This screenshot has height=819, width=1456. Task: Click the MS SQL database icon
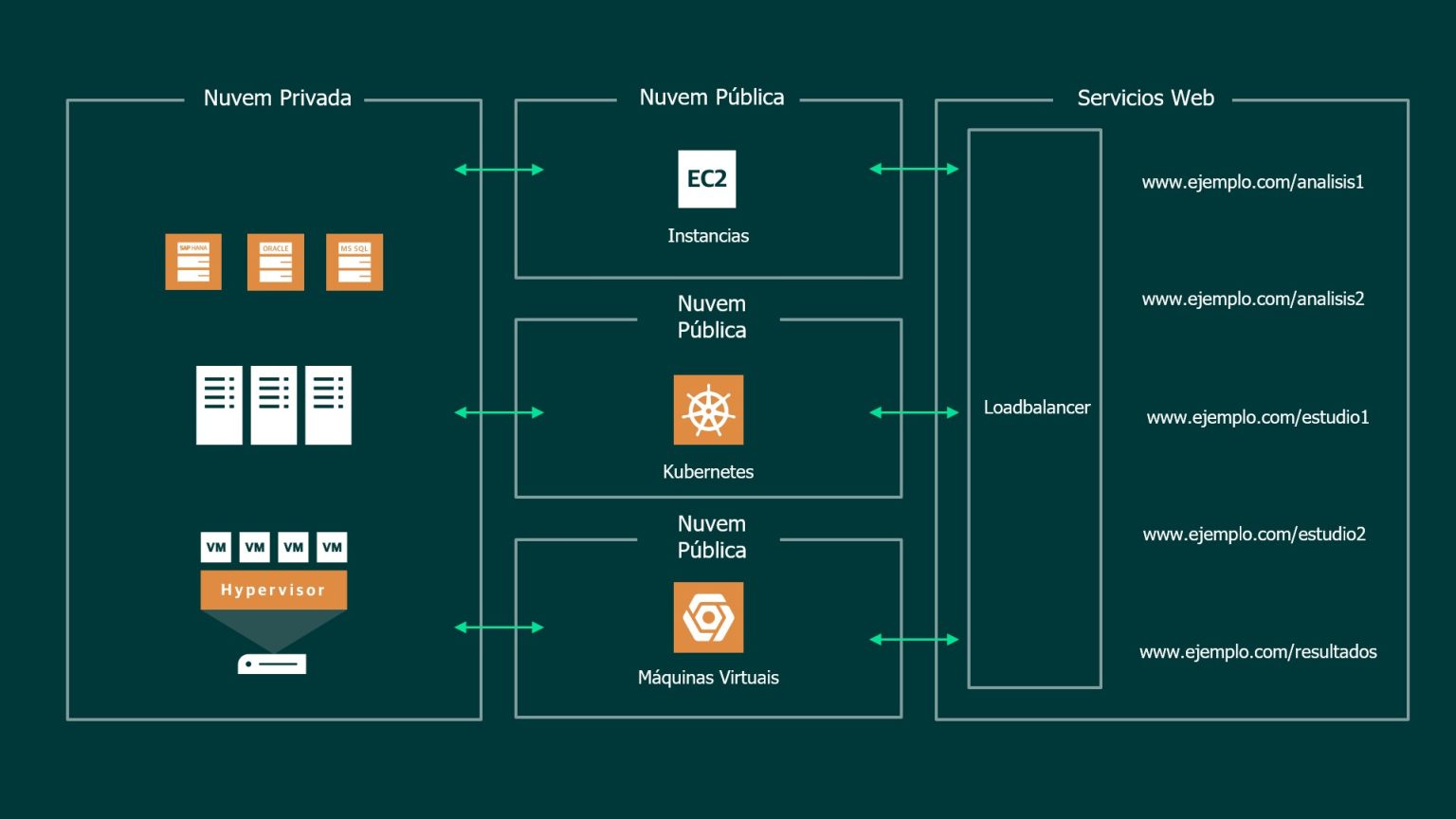click(355, 262)
